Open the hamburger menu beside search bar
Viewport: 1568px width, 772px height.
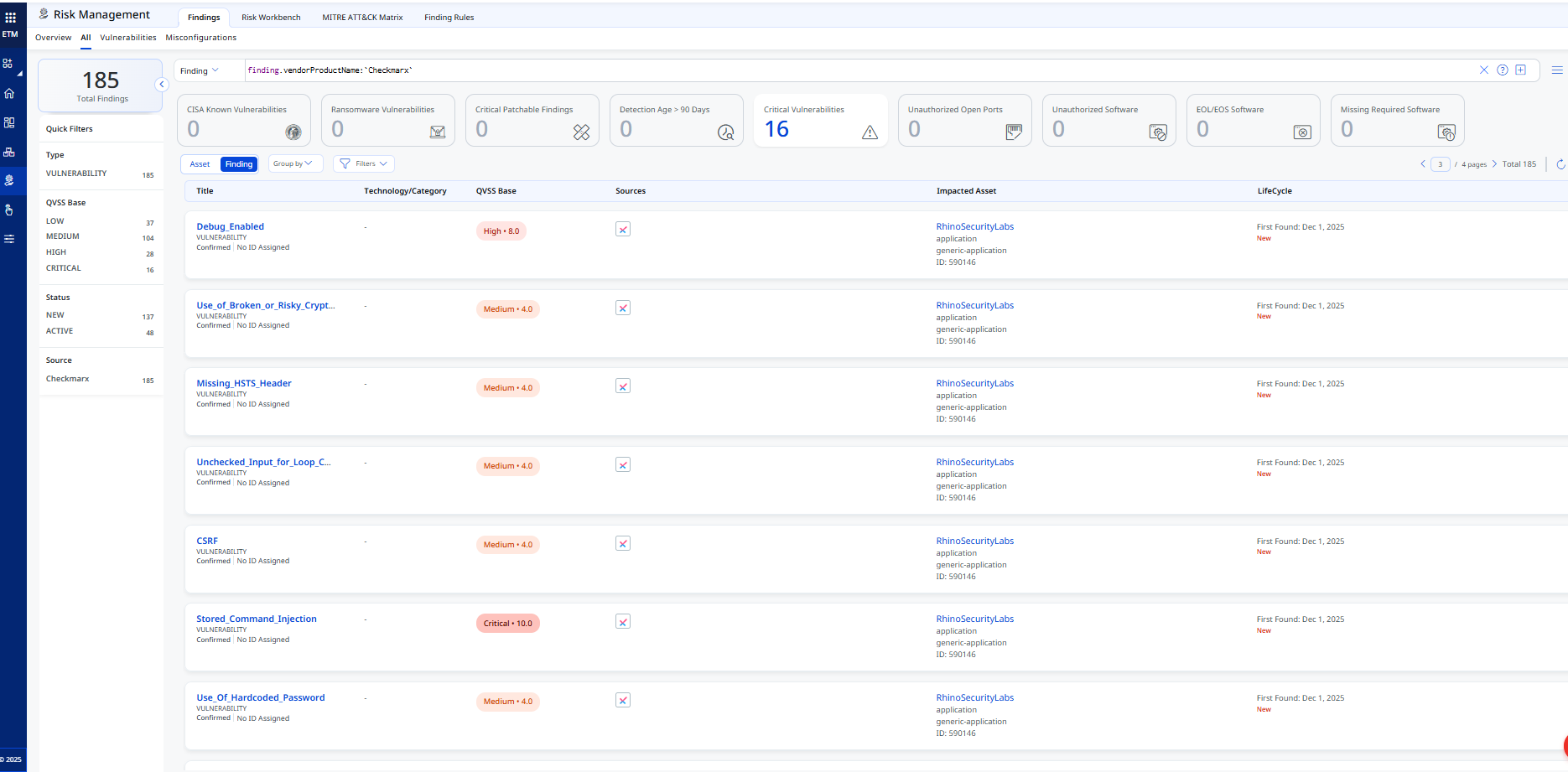click(x=1556, y=70)
